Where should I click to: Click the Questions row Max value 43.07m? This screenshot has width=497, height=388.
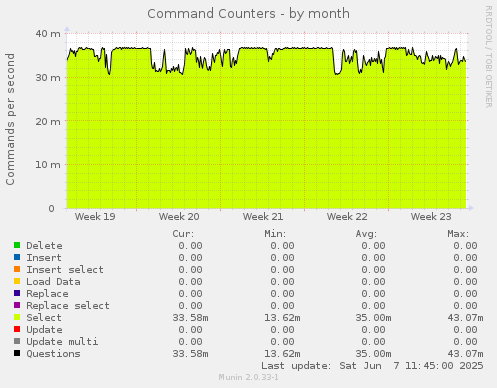pos(465,354)
